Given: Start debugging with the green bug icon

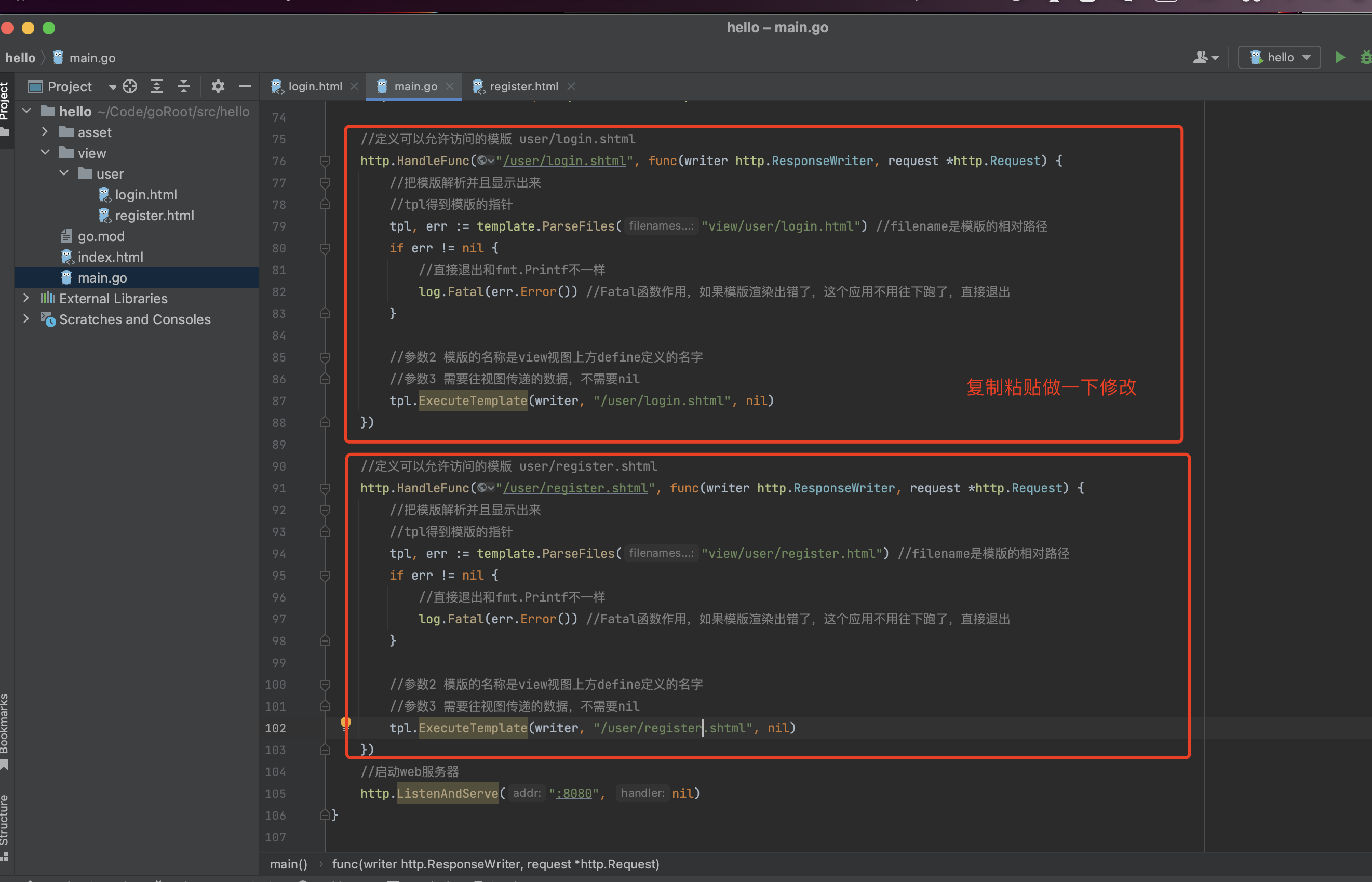Looking at the screenshot, I should click(1366, 57).
